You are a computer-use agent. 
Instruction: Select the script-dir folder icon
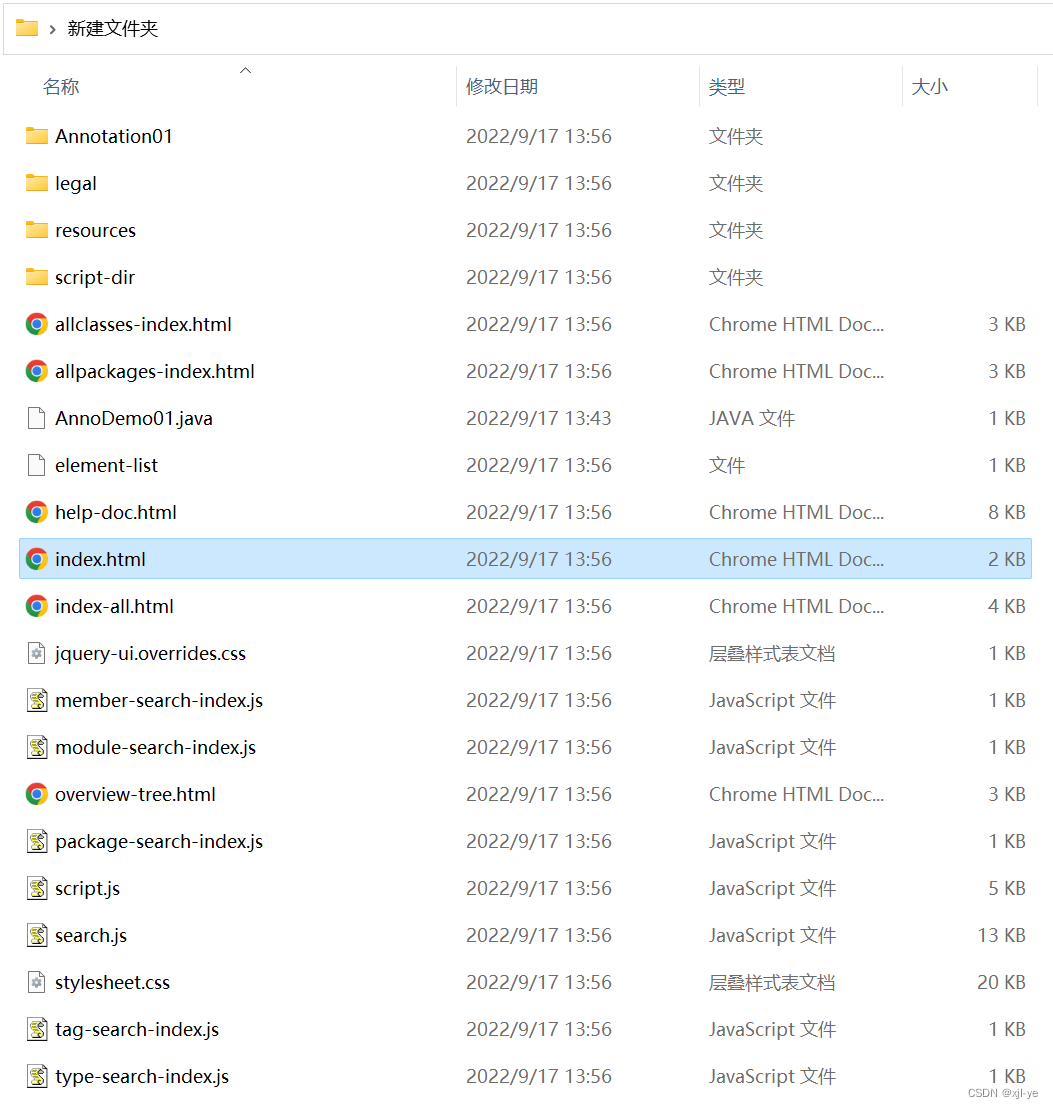[x=37, y=277]
